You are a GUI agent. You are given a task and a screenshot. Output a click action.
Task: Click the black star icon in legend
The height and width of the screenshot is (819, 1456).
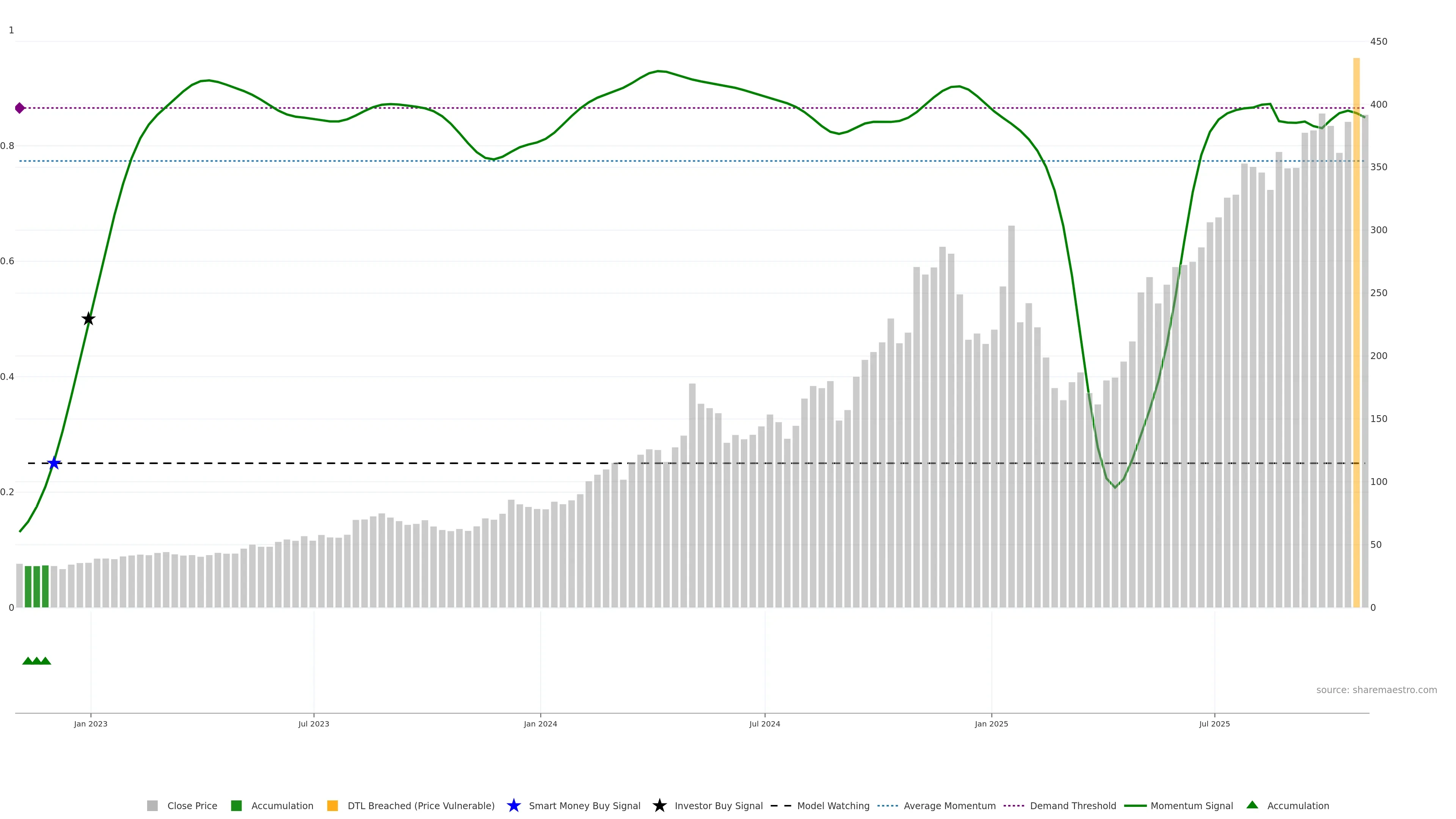[x=659, y=806]
